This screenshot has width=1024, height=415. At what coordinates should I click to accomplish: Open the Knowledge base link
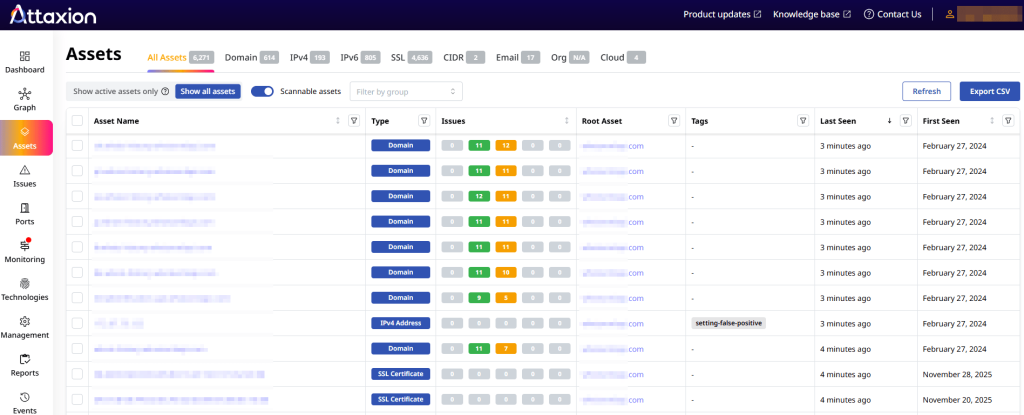click(812, 14)
